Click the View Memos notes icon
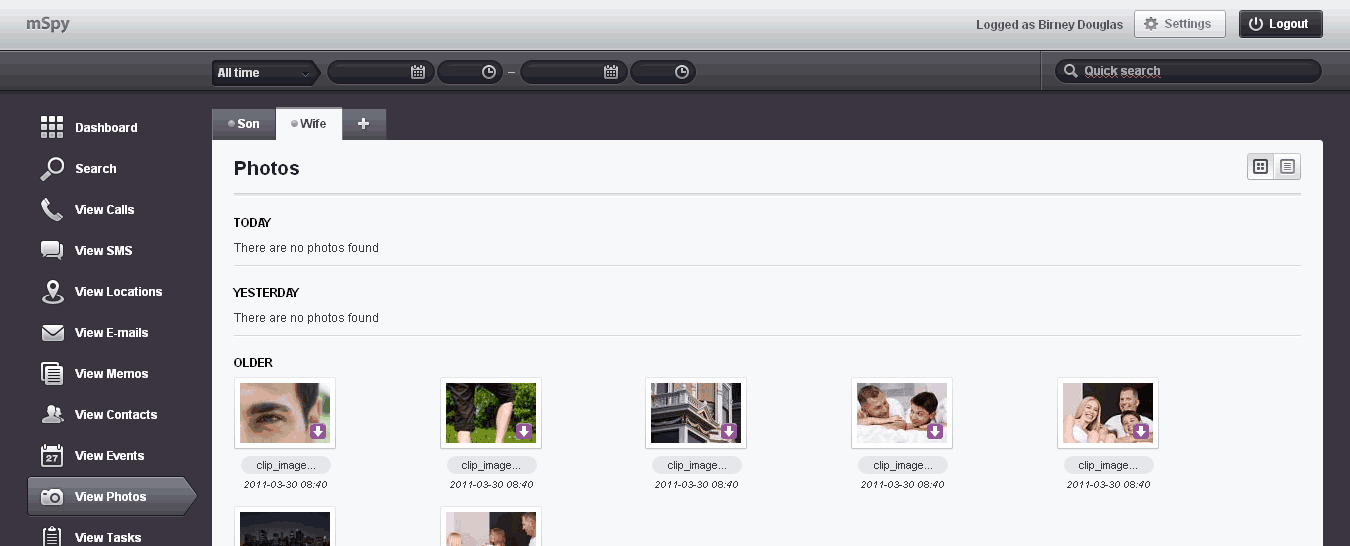Image resolution: width=1350 pixels, height=546 pixels. (x=52, y=374)
